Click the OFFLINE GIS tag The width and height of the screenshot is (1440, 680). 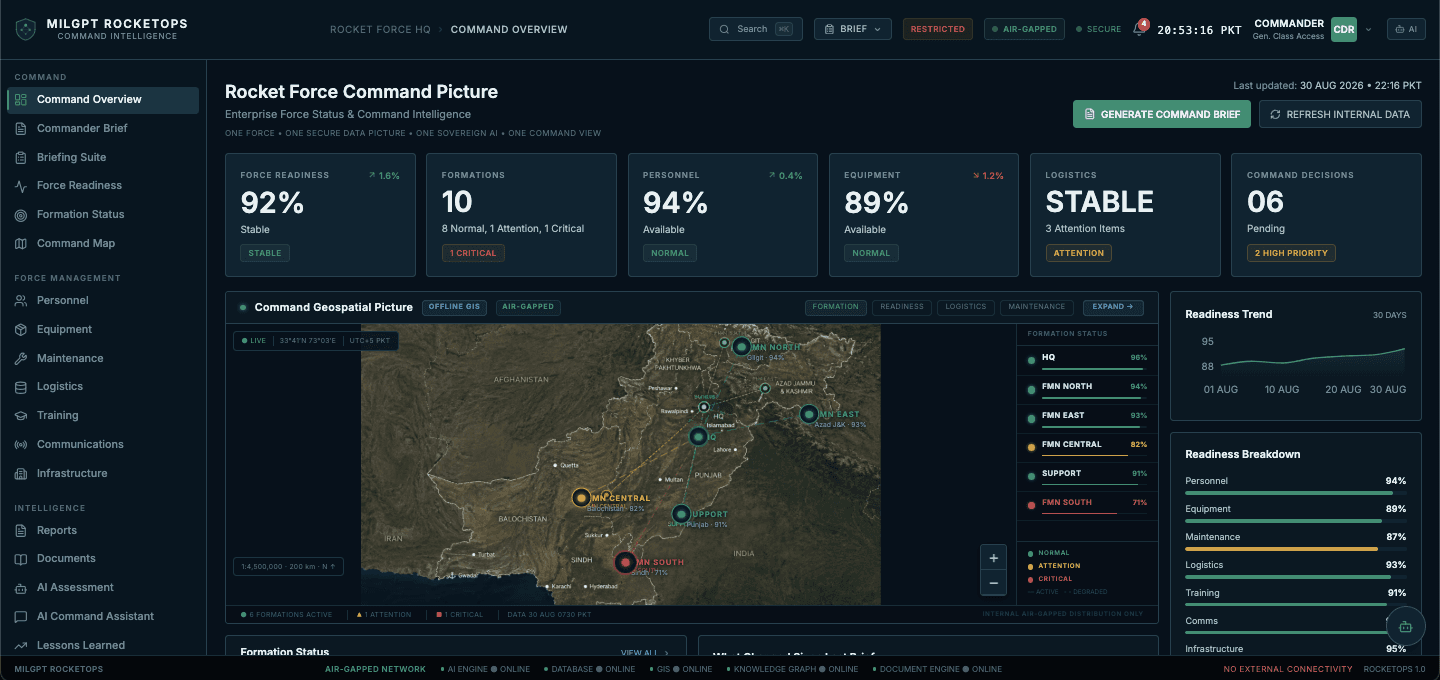coord(455,307)
